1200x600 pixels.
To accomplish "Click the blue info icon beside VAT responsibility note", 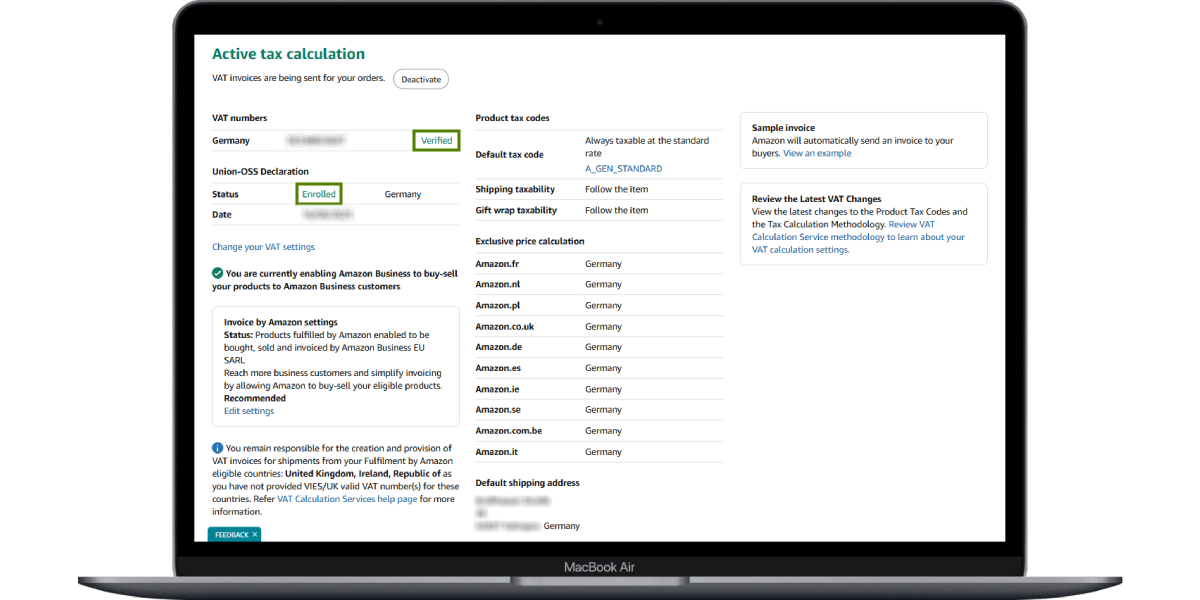I will [217, 448].
